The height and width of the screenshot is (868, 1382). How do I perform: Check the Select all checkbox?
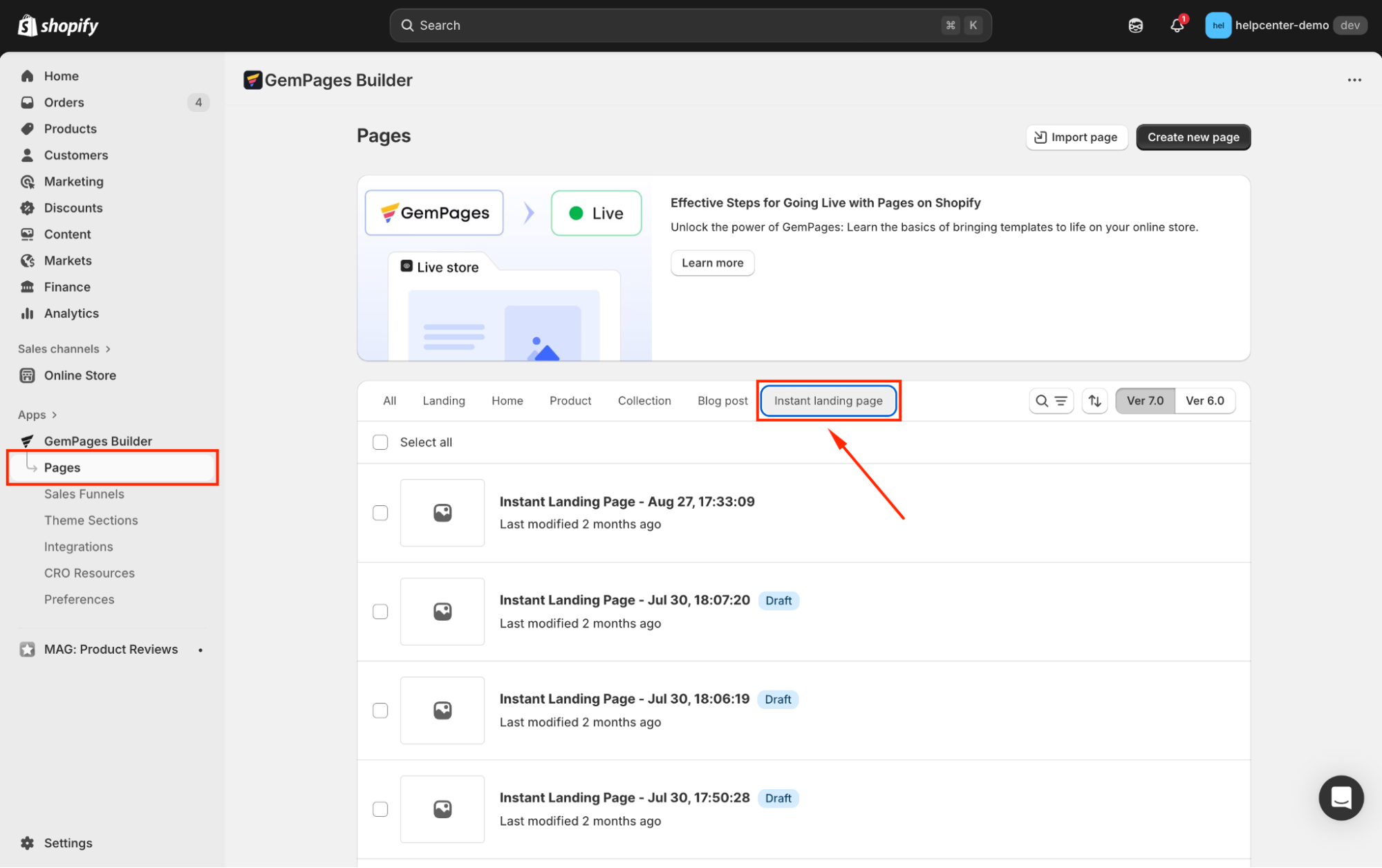coord(380,442)
